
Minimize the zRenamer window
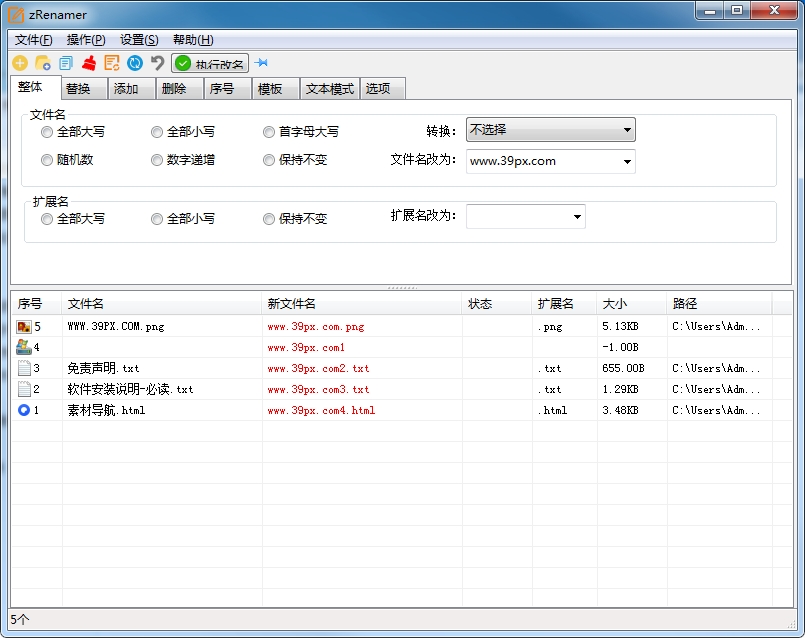click(710, 11)
